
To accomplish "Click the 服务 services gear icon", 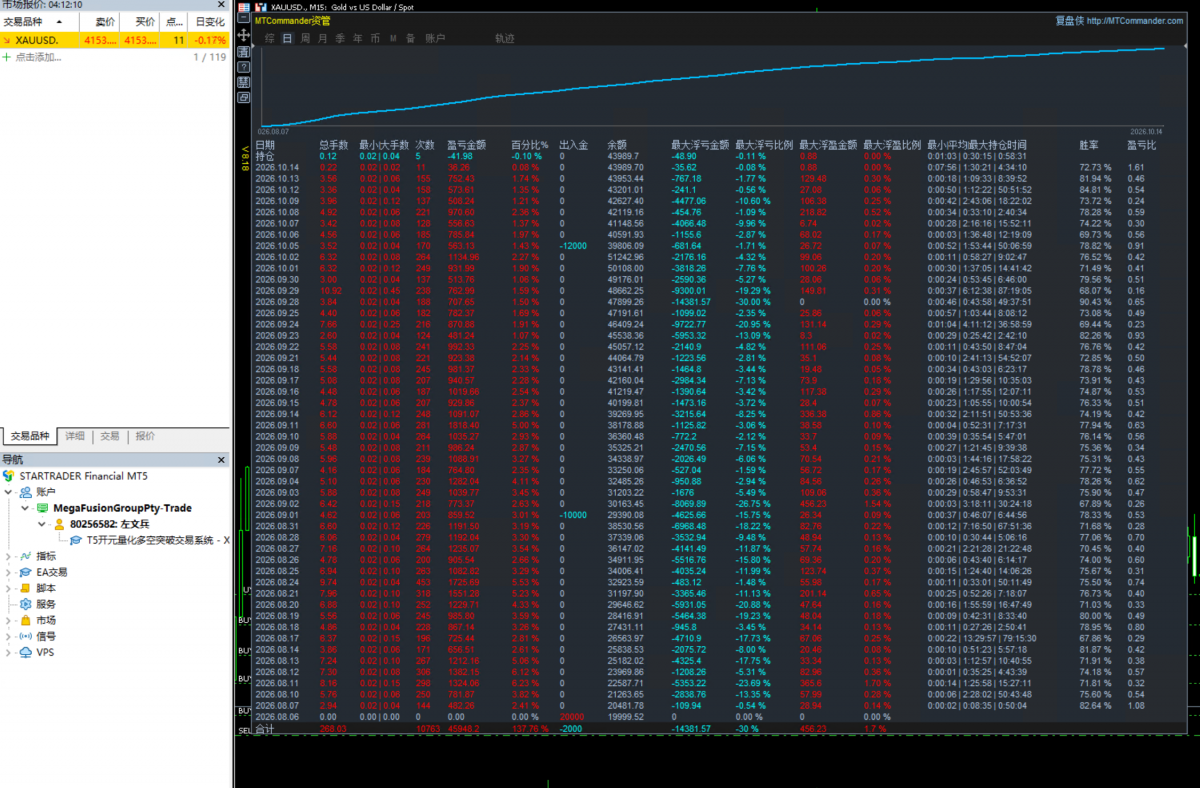I will pos(25,604).
